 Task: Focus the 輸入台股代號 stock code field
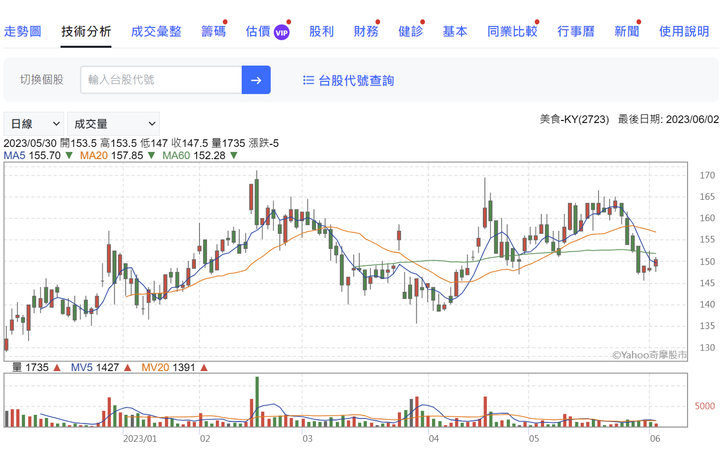point(161,80)
